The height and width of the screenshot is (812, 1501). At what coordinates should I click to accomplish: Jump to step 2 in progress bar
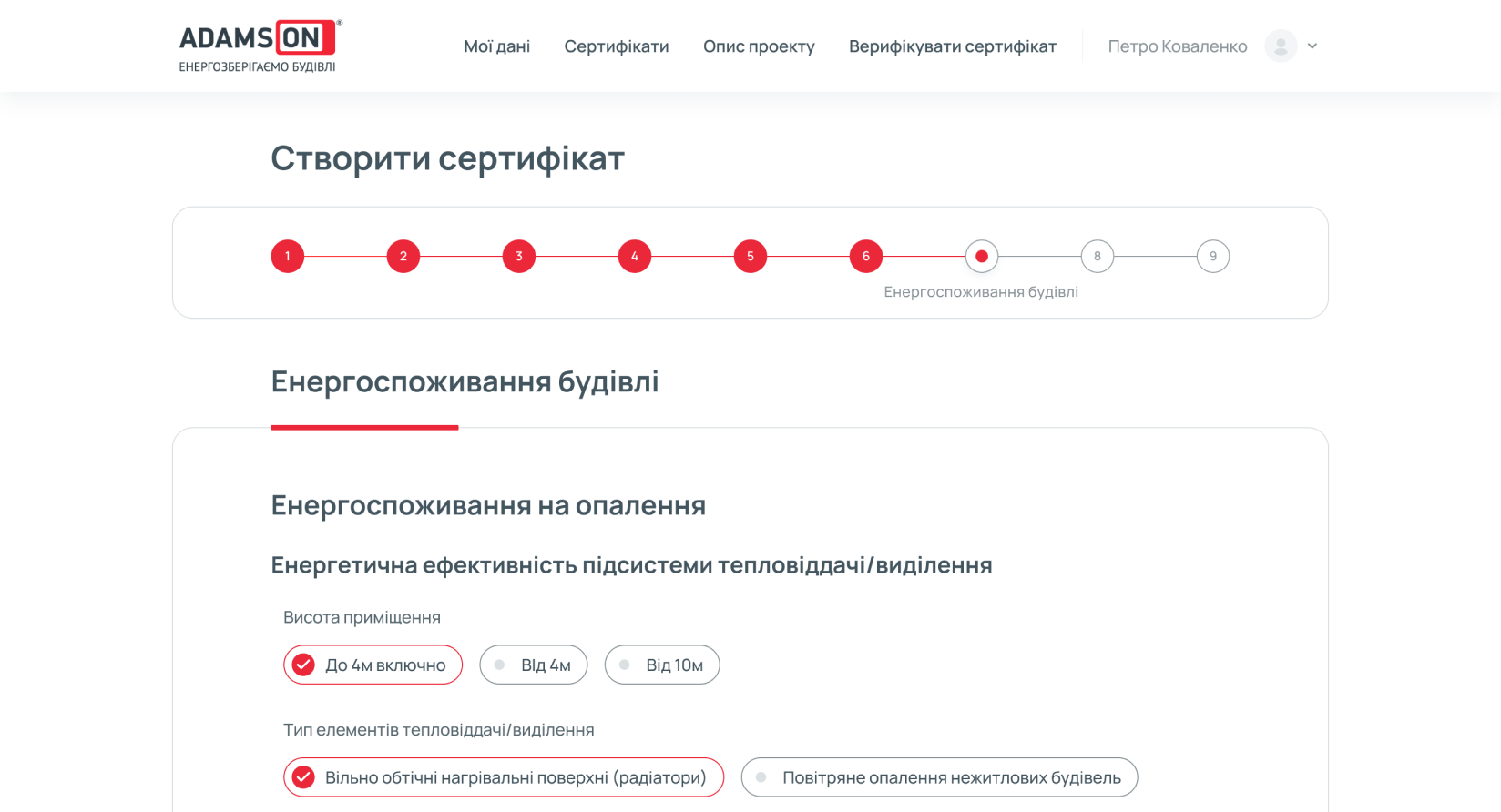[x=403, y=257]
